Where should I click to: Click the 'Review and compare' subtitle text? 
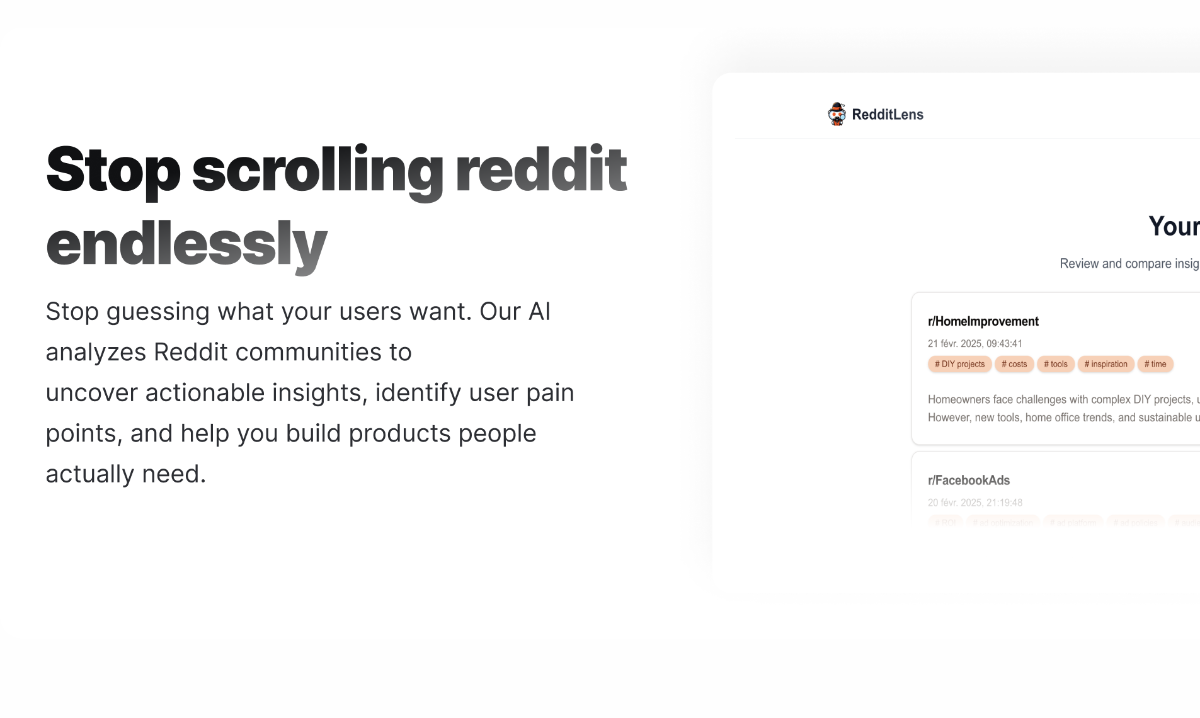[1130, 264]
